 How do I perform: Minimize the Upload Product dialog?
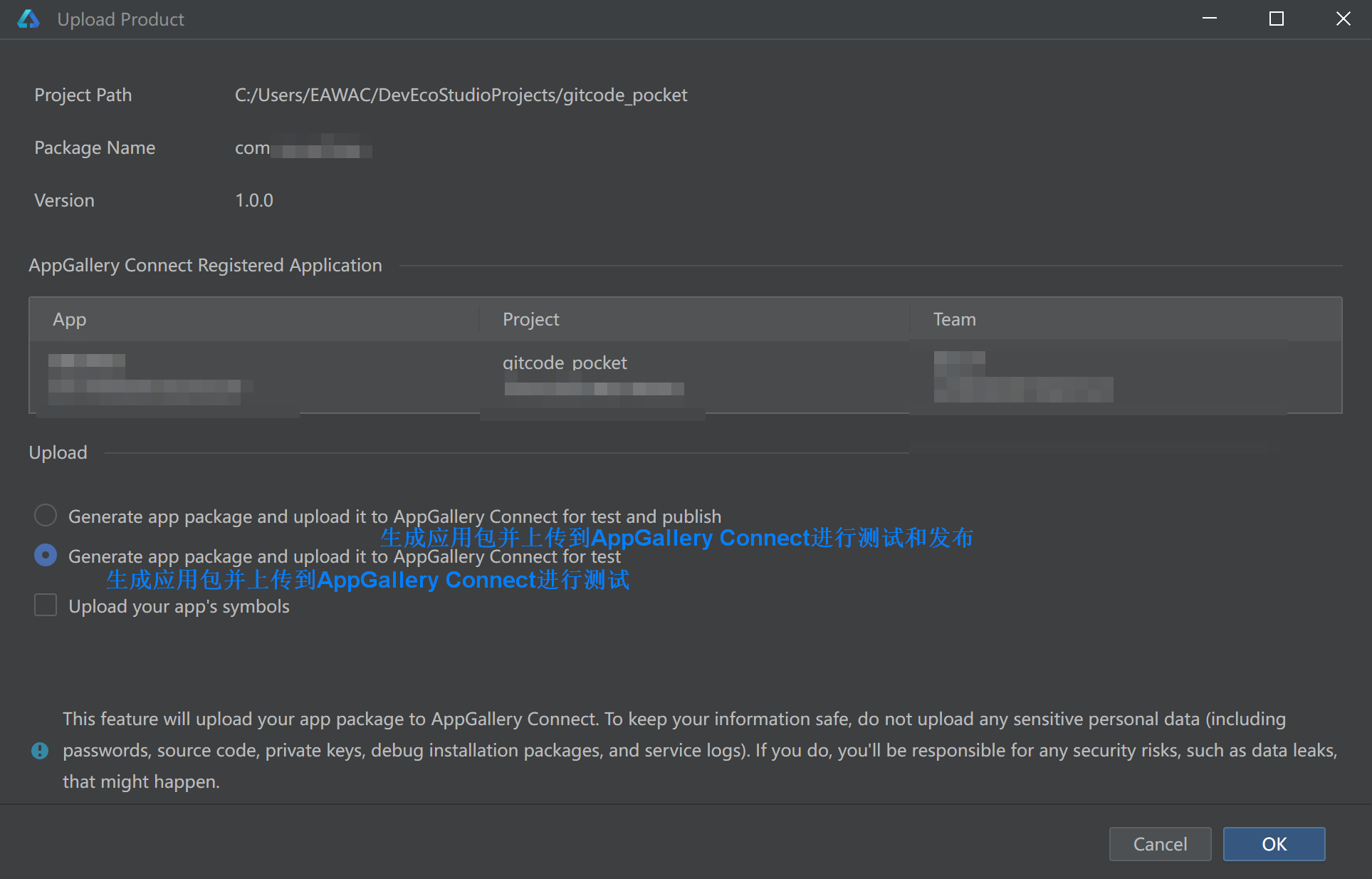click(1210, 19)
